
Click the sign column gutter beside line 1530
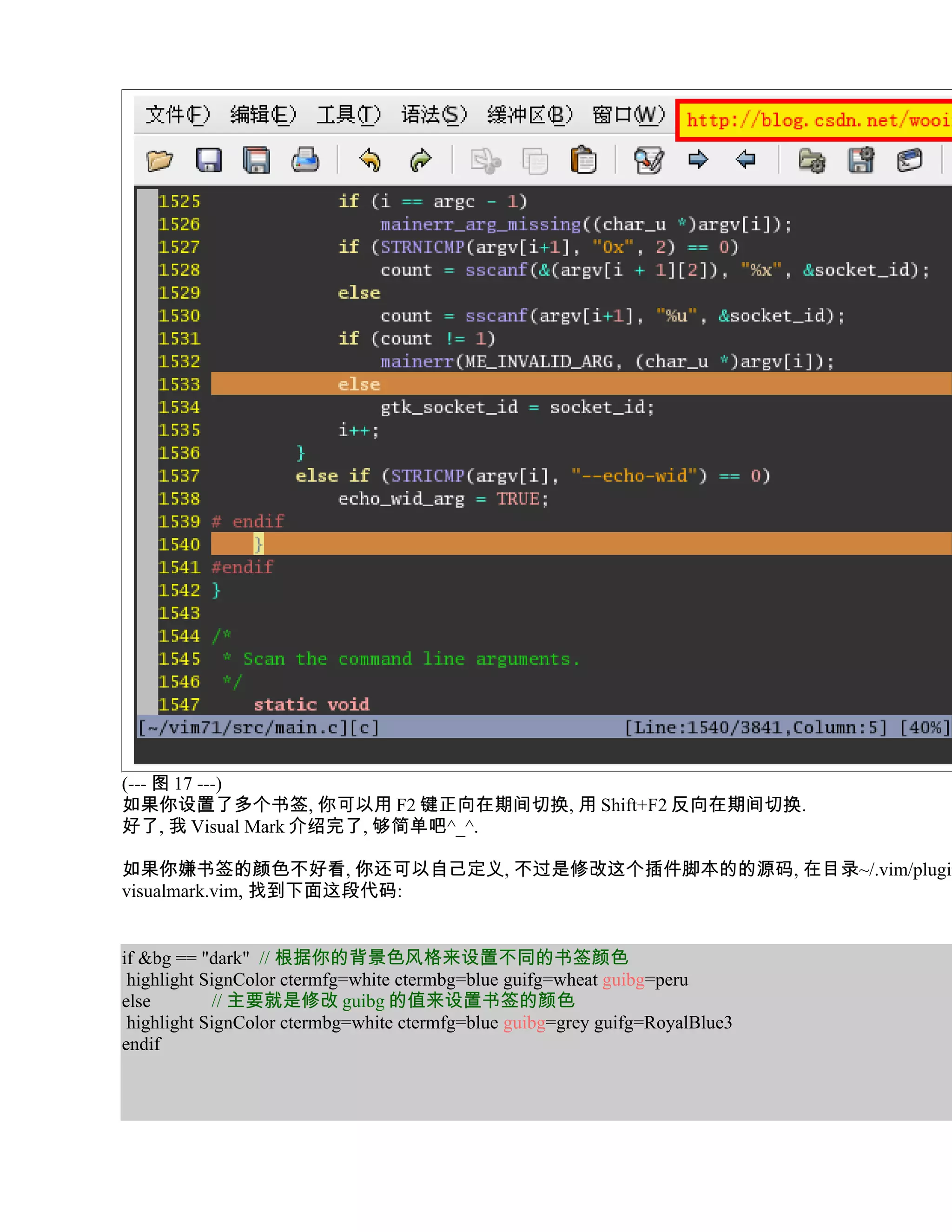coord(148,315)
